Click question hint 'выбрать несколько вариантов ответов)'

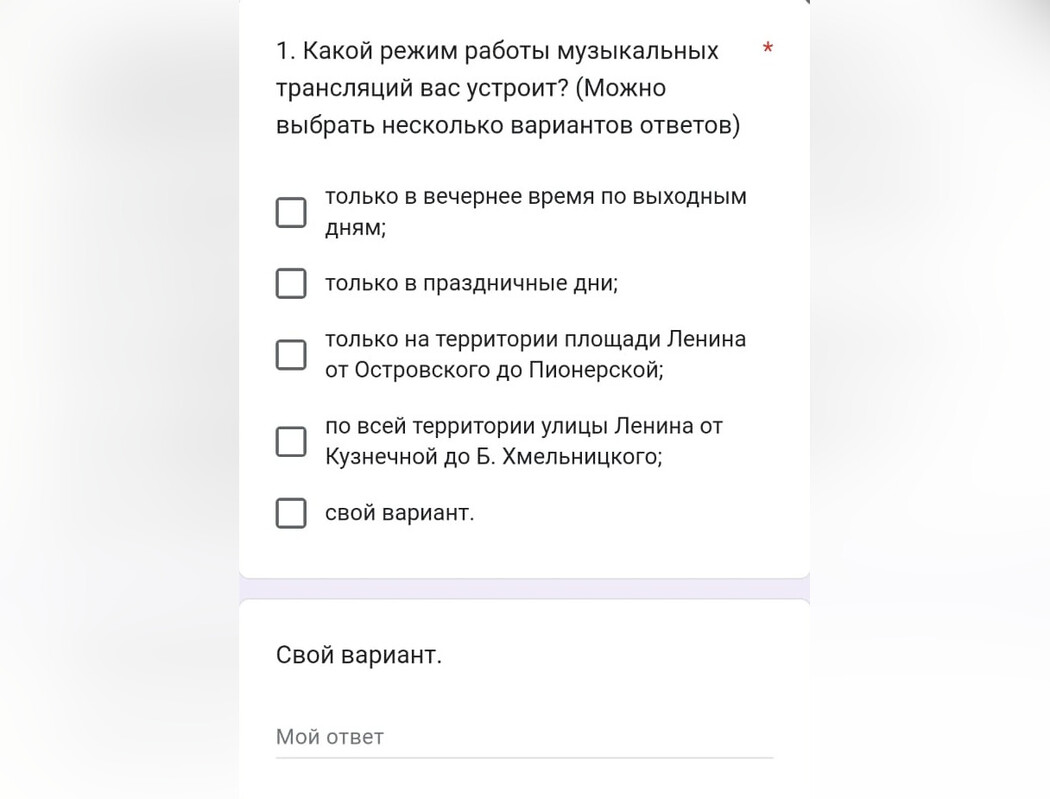[x=508, y=125]
